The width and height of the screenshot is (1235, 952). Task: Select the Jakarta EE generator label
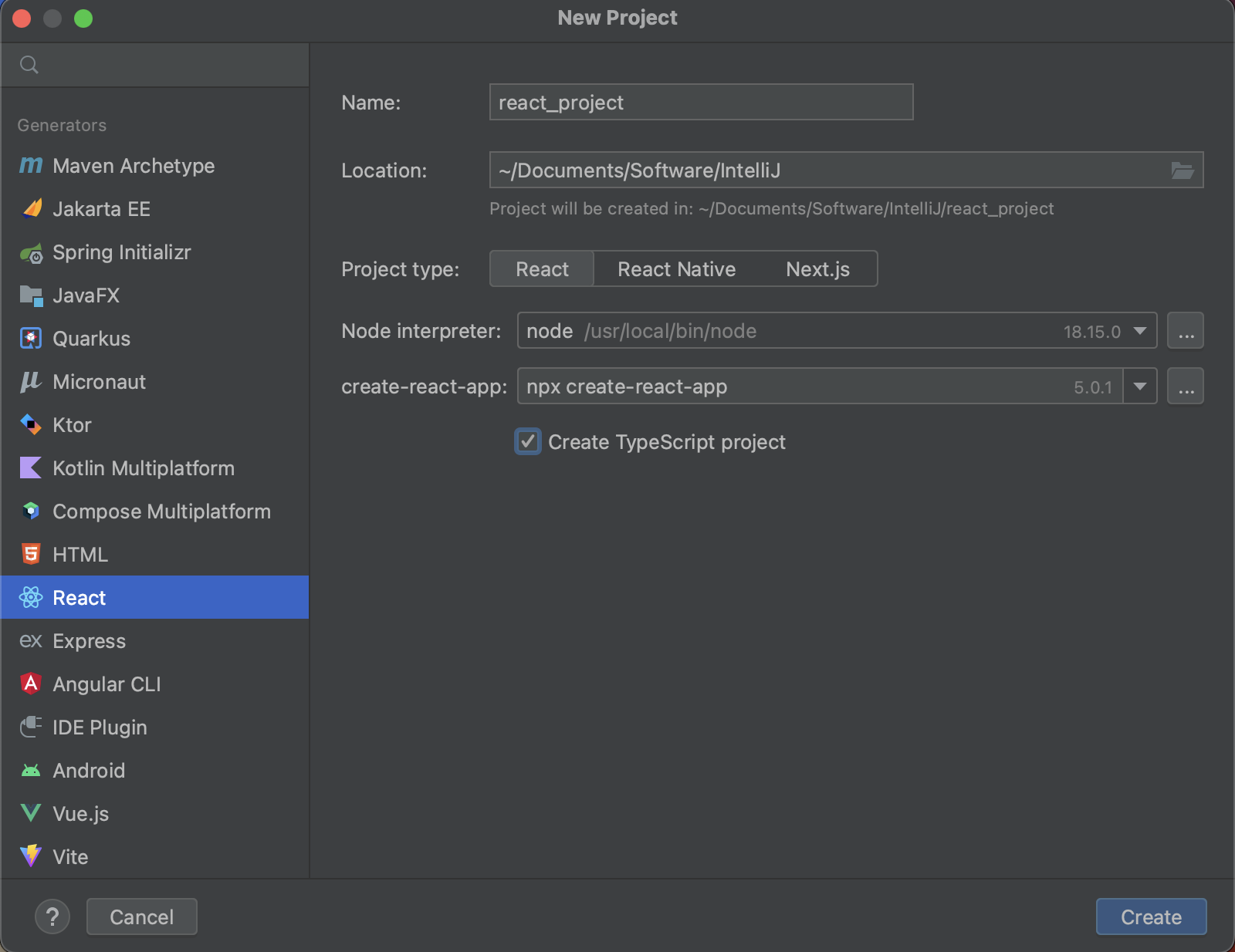[x=101, y=209]
